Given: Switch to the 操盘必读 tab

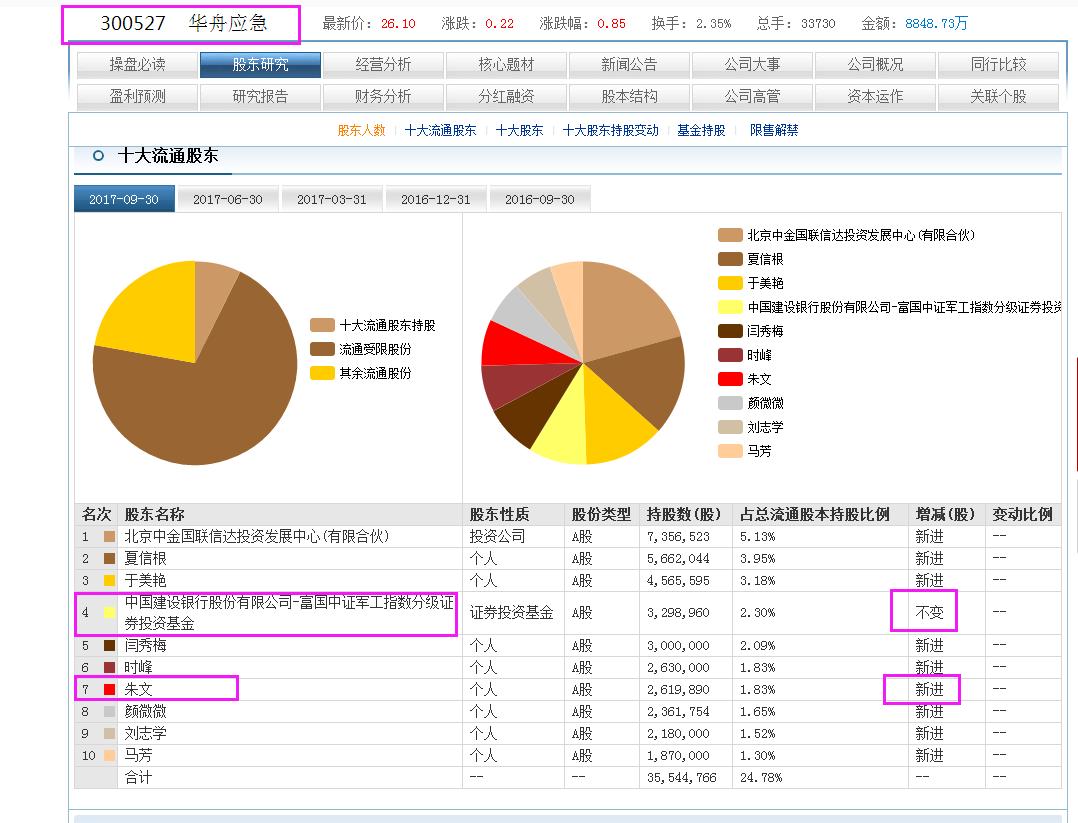Looking at the screenshot, I should point(139,64).
